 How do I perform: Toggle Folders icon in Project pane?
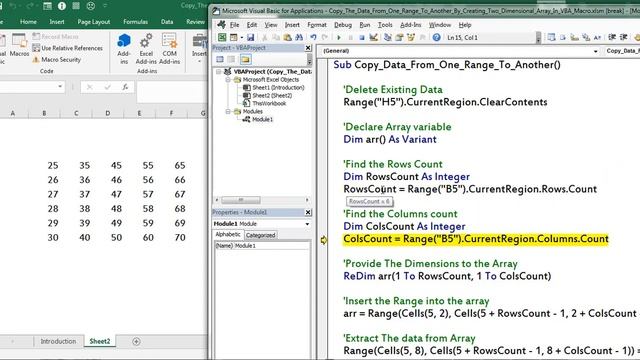click(x=245, y=60)
